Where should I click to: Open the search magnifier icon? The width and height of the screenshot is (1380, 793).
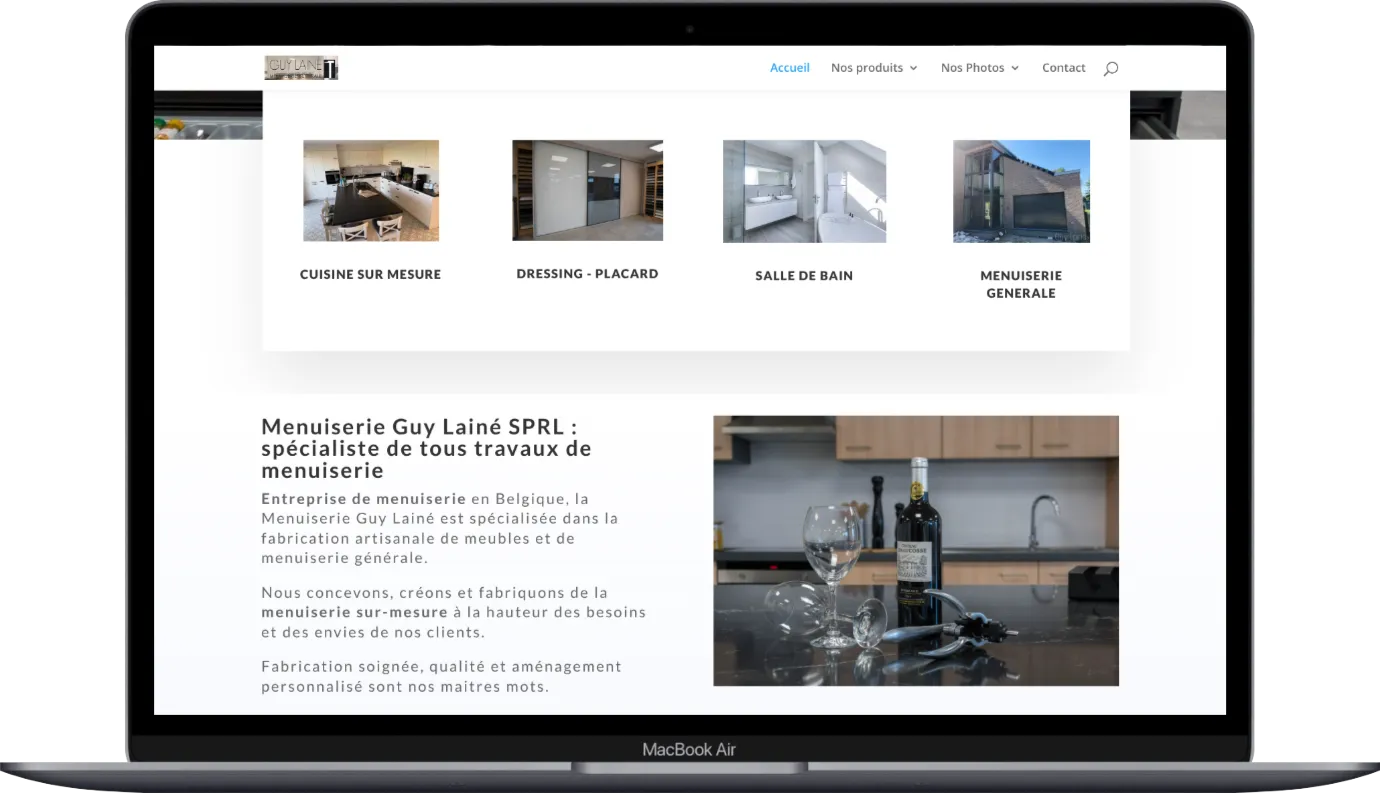click(1110, 68)
